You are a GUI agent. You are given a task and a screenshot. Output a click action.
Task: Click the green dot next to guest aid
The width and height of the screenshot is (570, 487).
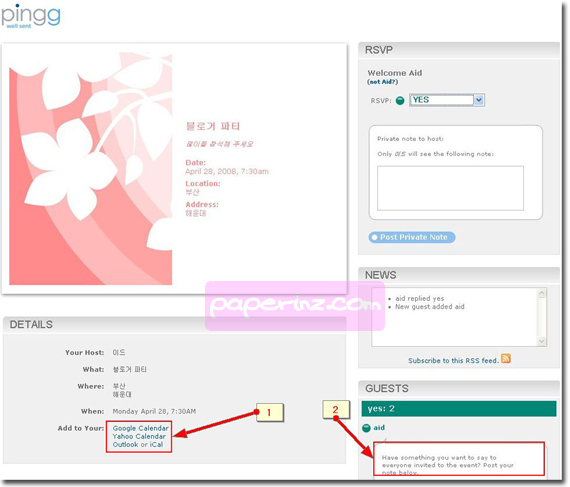(x=366, y=428)
